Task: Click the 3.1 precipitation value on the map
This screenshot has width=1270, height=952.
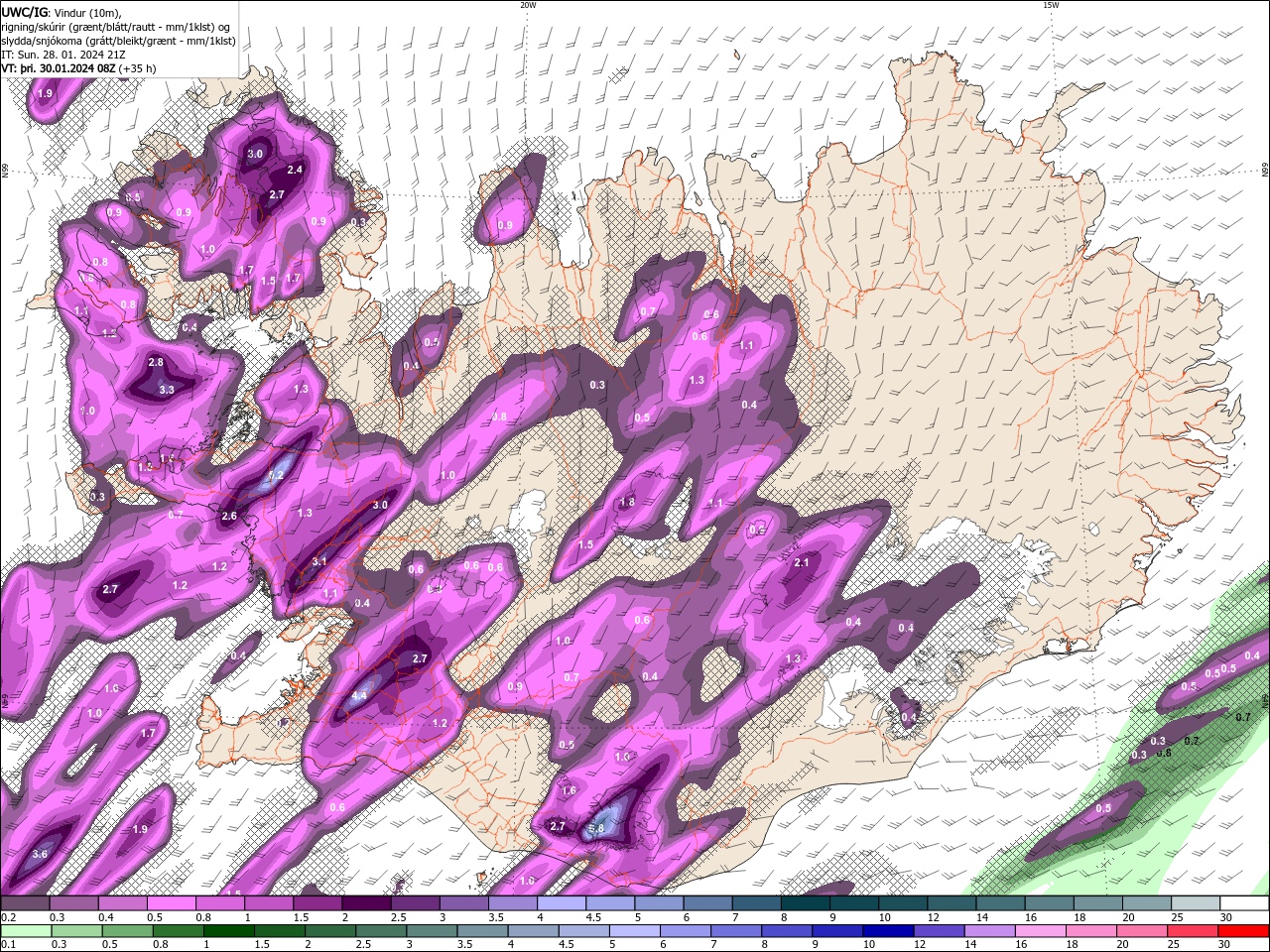Action: (x=319, y=561)
